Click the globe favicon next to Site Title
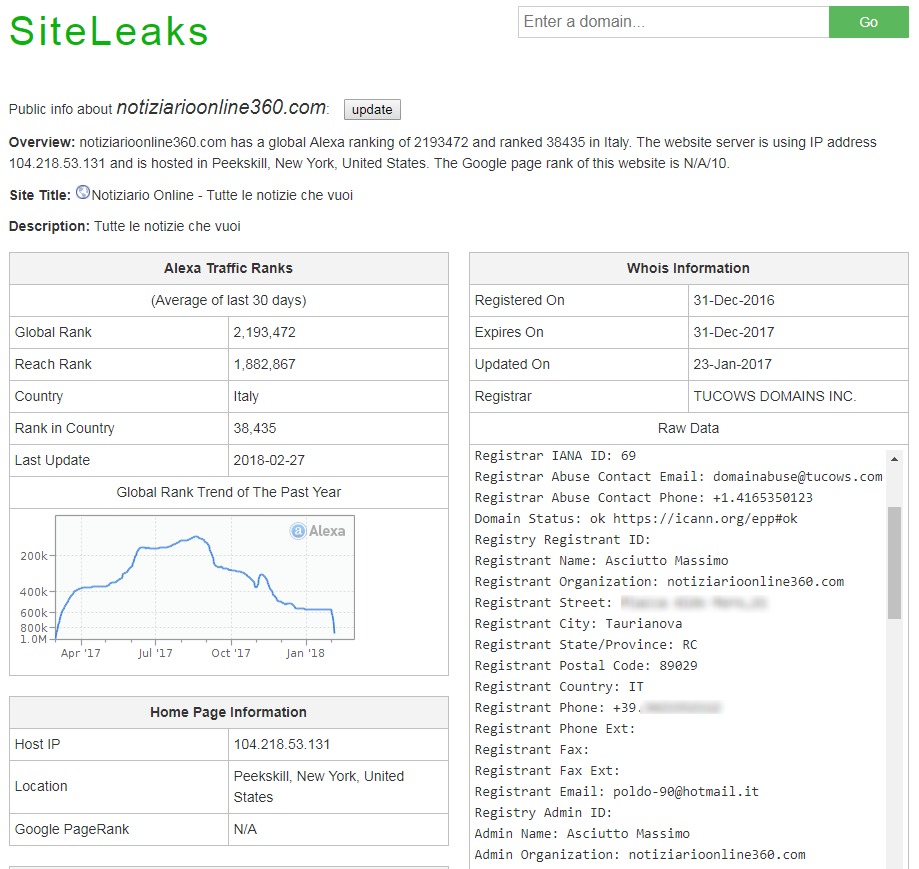This screenshot has height=869, width=919. pos(83,192)
